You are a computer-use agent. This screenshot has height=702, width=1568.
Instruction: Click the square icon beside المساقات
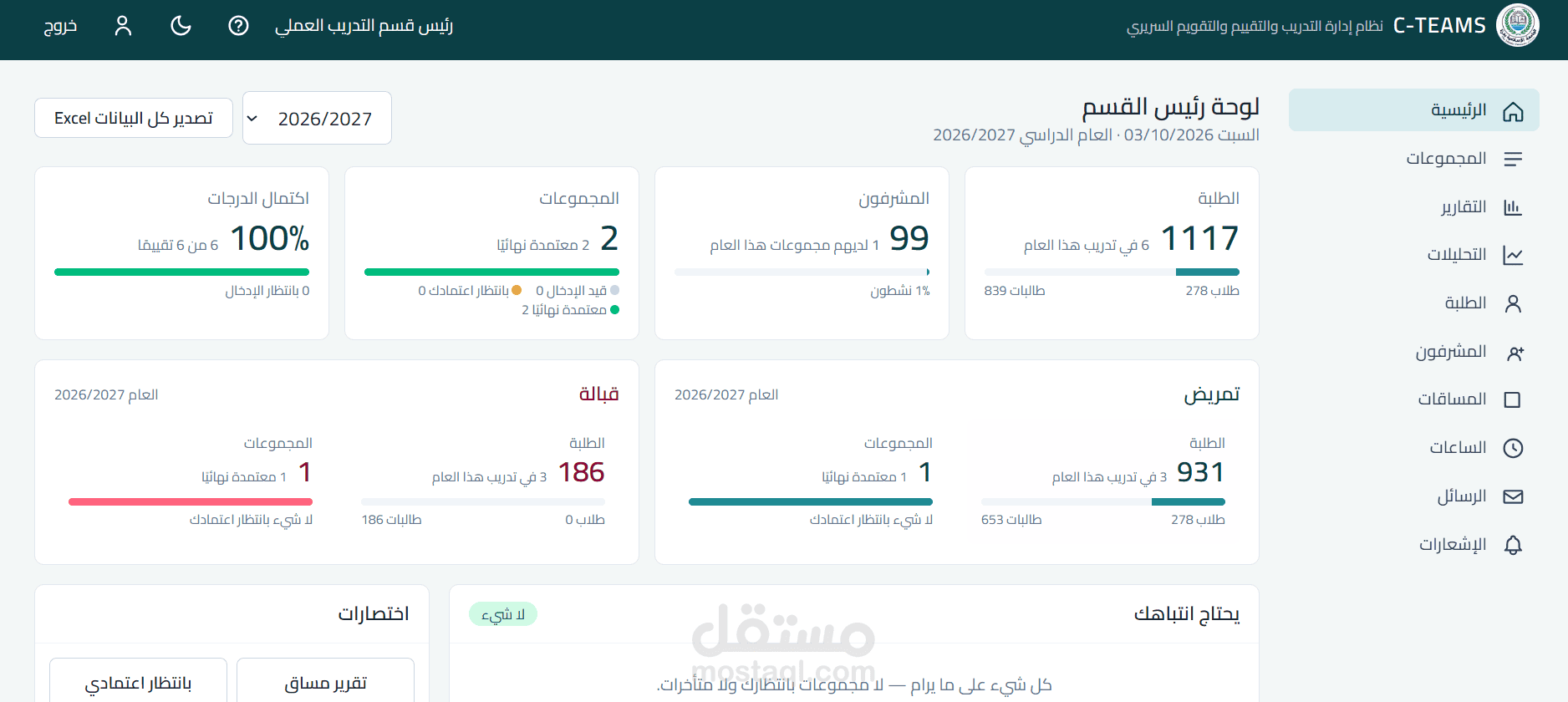[x=1512, y=399]
